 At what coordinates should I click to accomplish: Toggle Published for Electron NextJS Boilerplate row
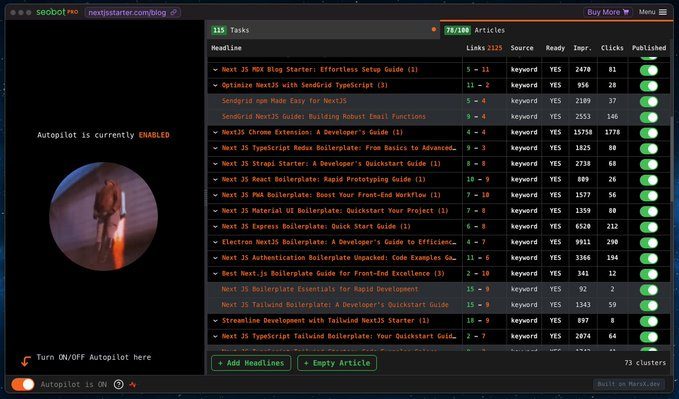point(649,242)
